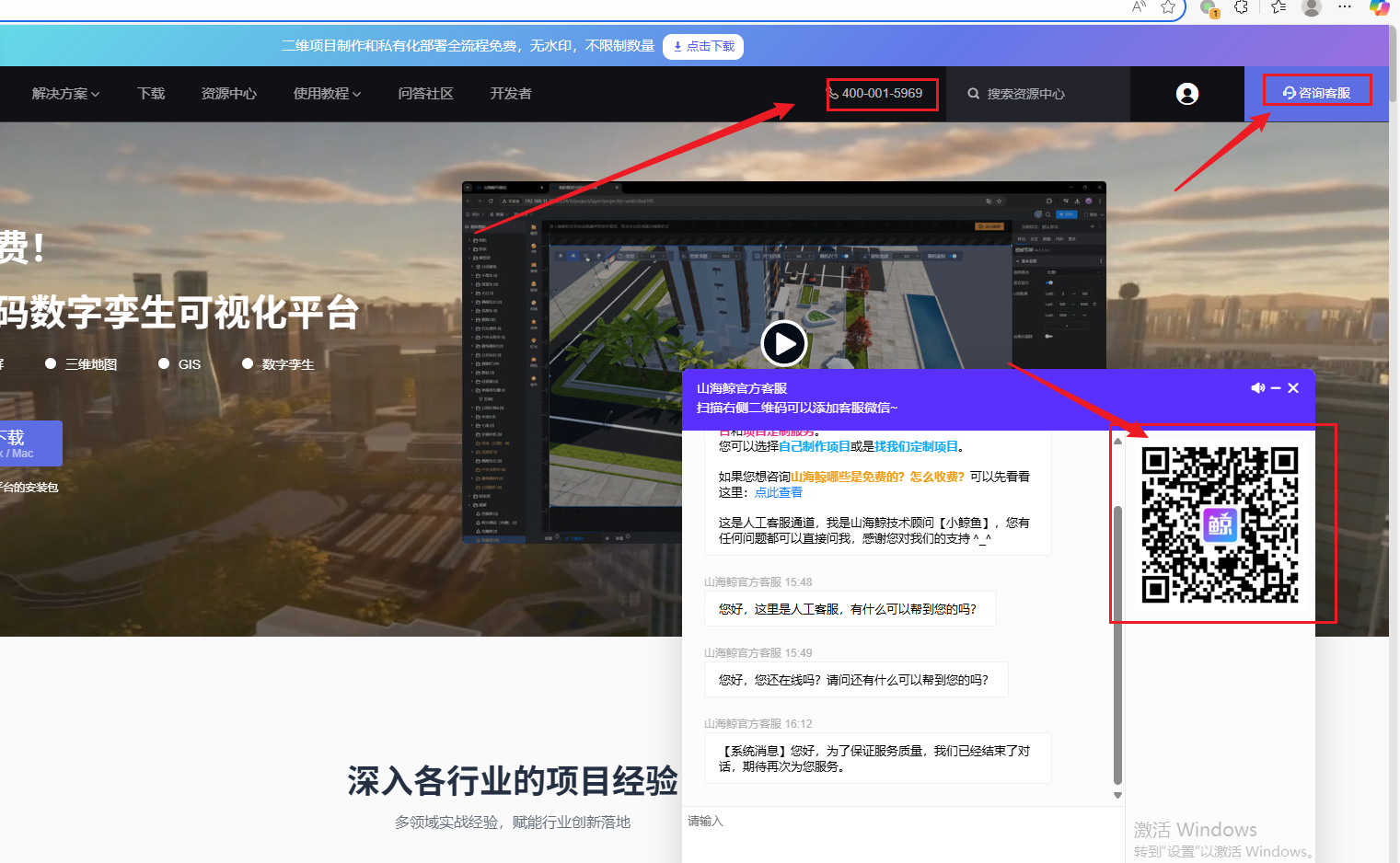Viewport: 1400px width, 863px height.
Task: Click the chat scrollbar up arrow
Action: [1118, 442]
